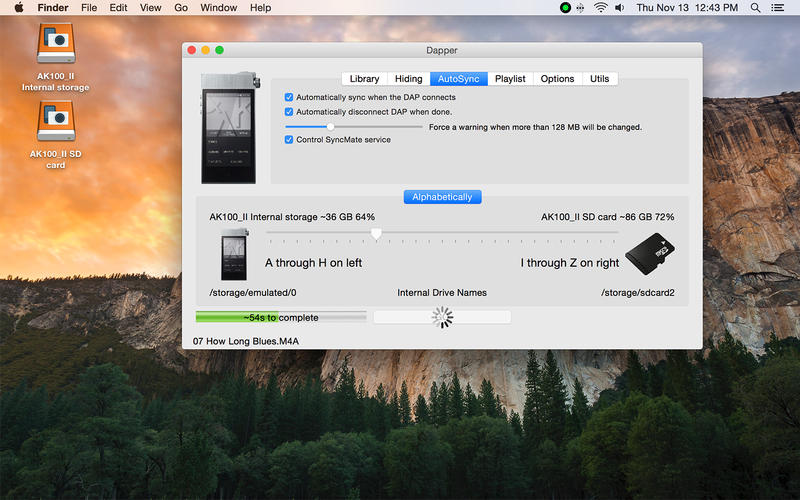800x500 pixels.
Task: Open the Apple menu
Action: pyautogui.click(x=19, y=8)
